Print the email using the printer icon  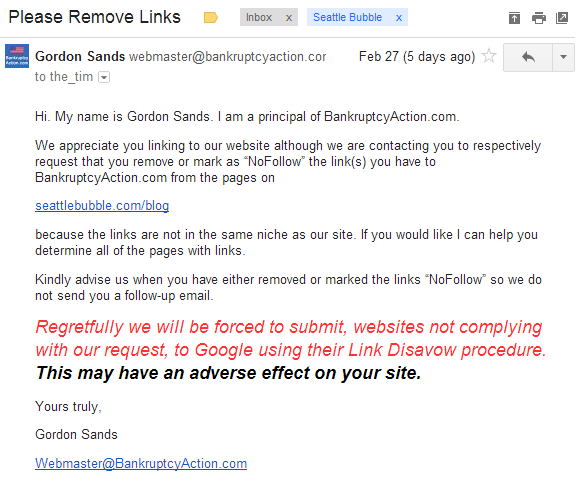click(x=539, y=18)
